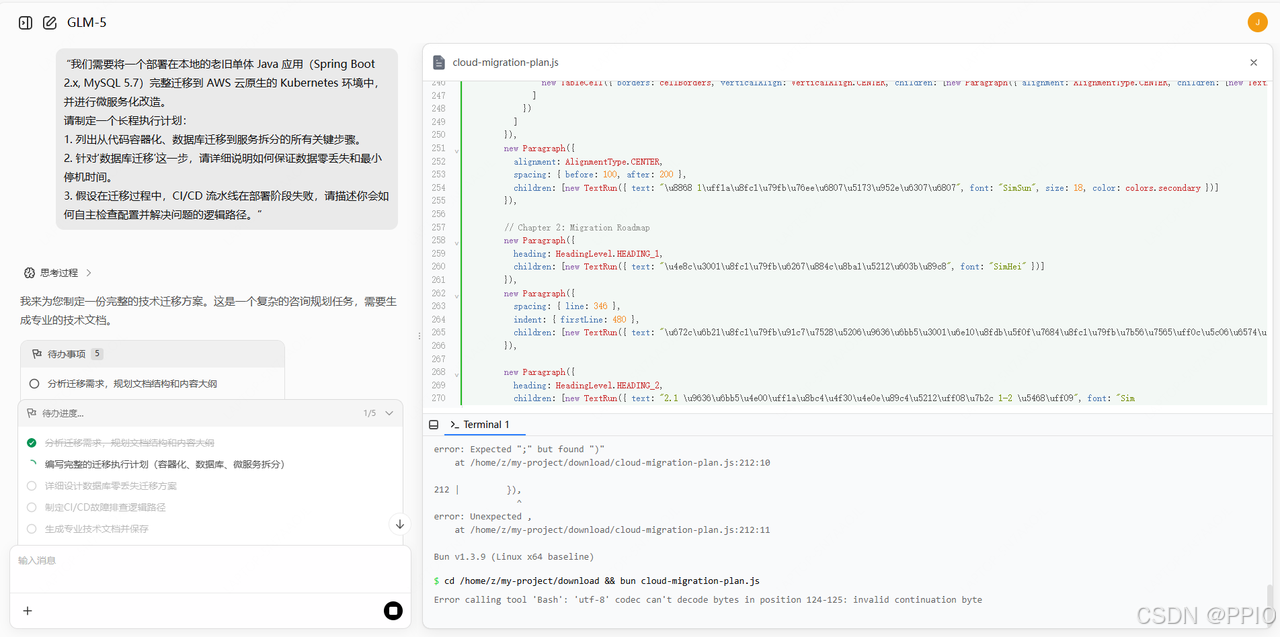Fold the code block at line 262
Image resolution: width=1280 pixels, height=637 pixels.
(x=457, y=295)
